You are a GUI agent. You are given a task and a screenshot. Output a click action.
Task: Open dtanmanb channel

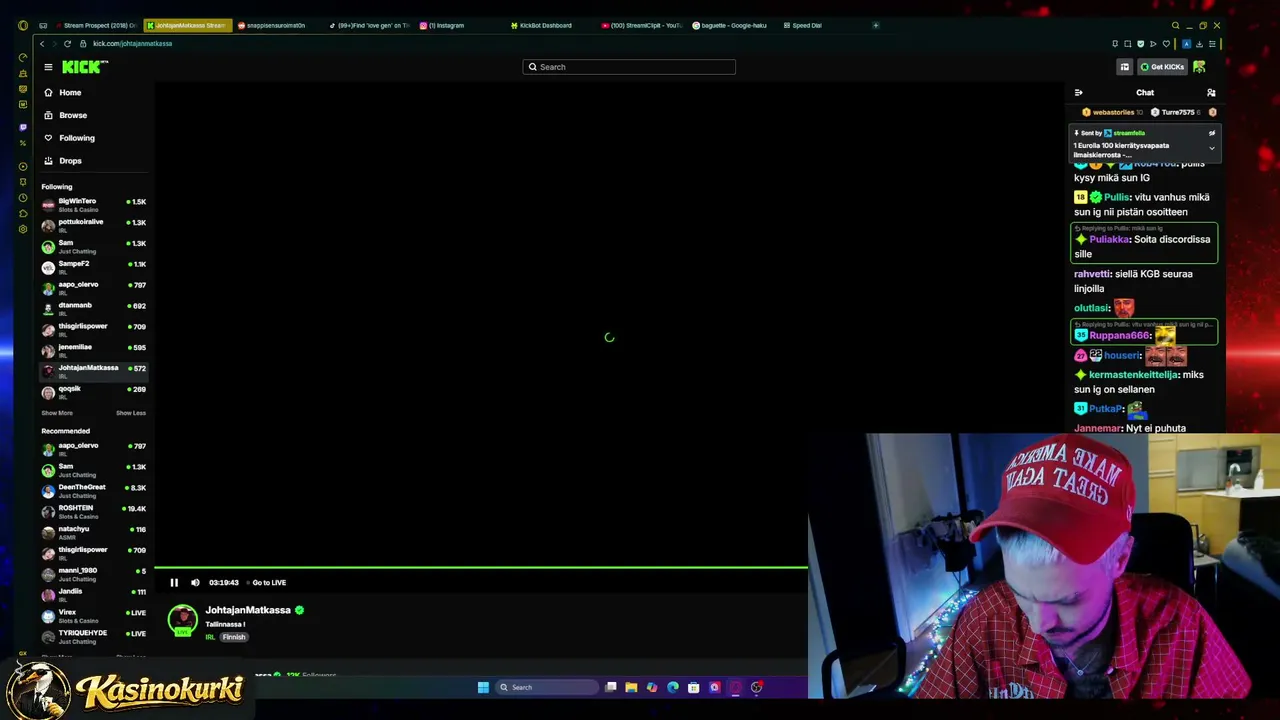pyautogui.click(x=94, y=309)
